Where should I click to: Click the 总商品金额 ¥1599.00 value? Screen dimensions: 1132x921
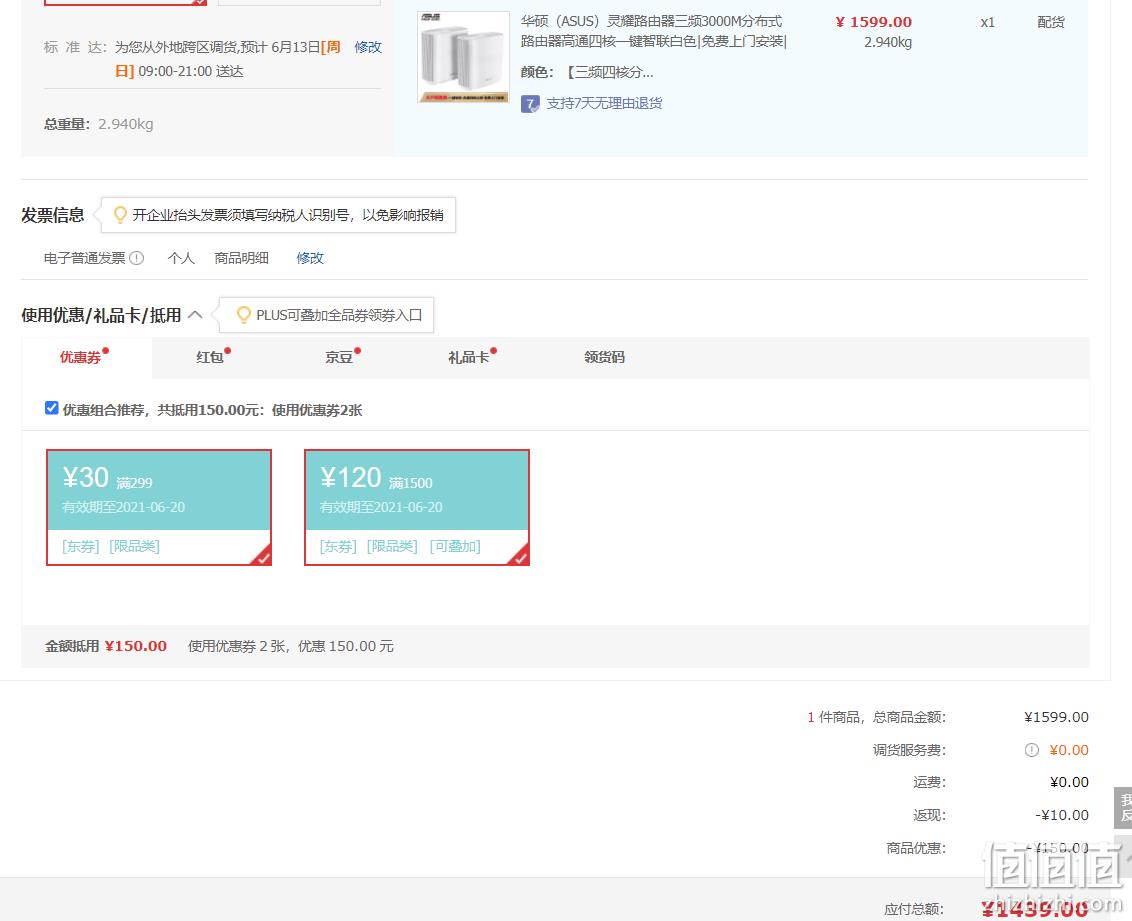pos(1056,717)
